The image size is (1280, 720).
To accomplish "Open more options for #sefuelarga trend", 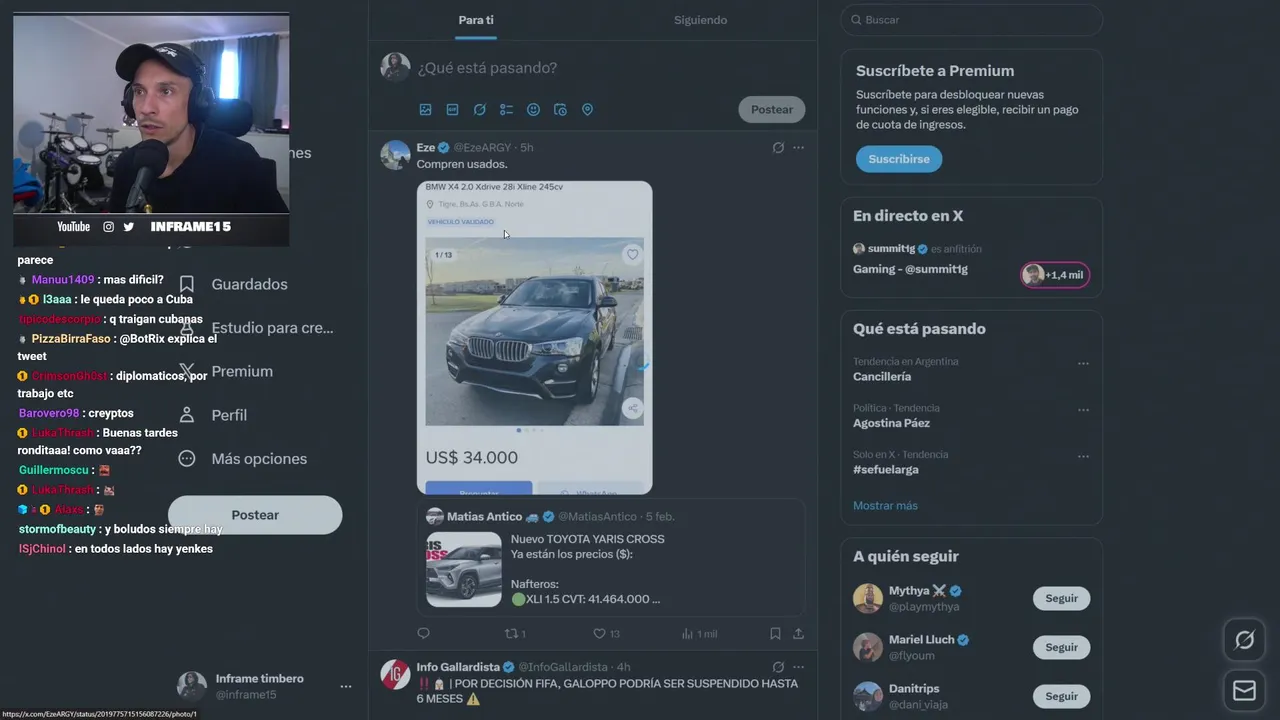I will (1083, 457).
